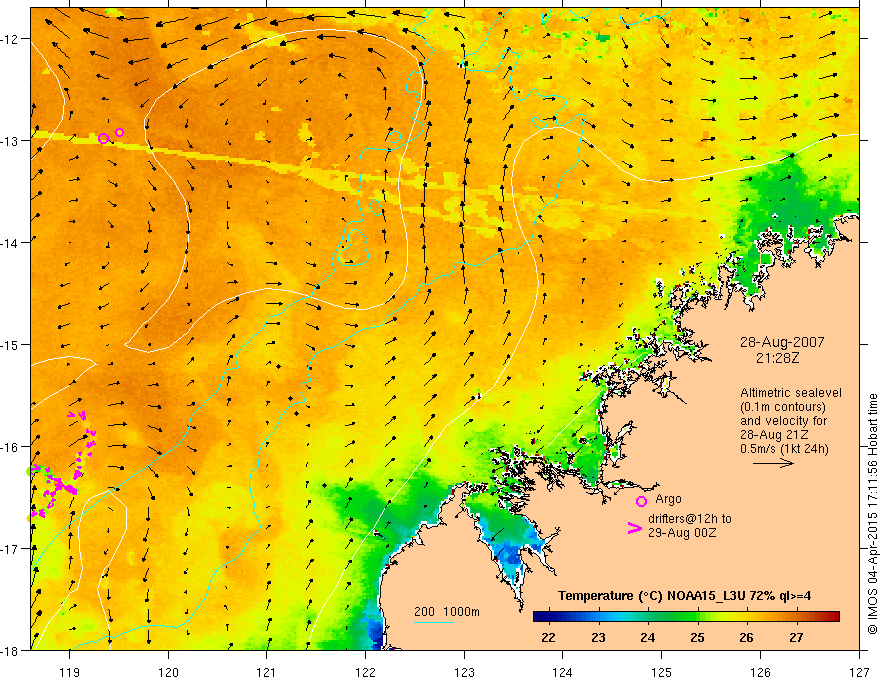Click the '-17' latitude axis label
880x680 pixels.
[x=10, y=548]
